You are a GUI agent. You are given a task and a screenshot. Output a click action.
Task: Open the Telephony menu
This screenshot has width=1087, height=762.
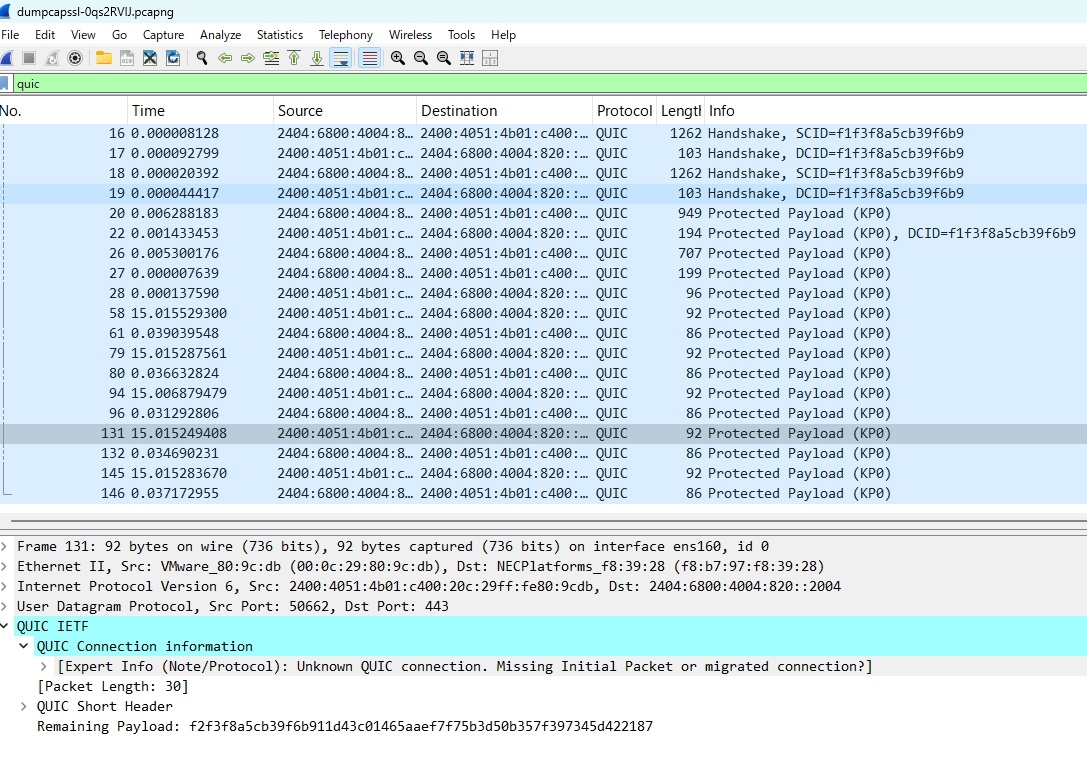click(x=346, y=35)
